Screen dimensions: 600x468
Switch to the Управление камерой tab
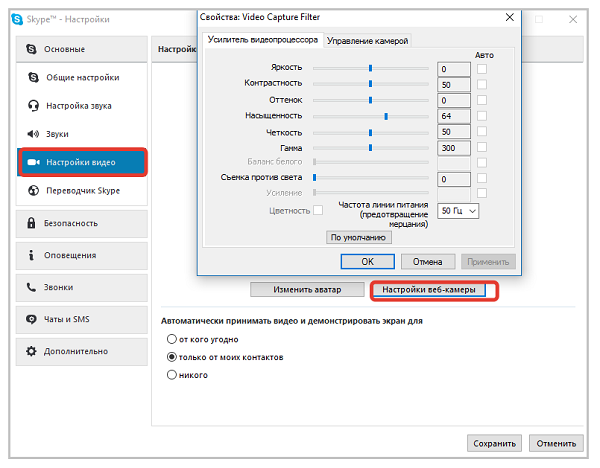[x=368, y=40]
